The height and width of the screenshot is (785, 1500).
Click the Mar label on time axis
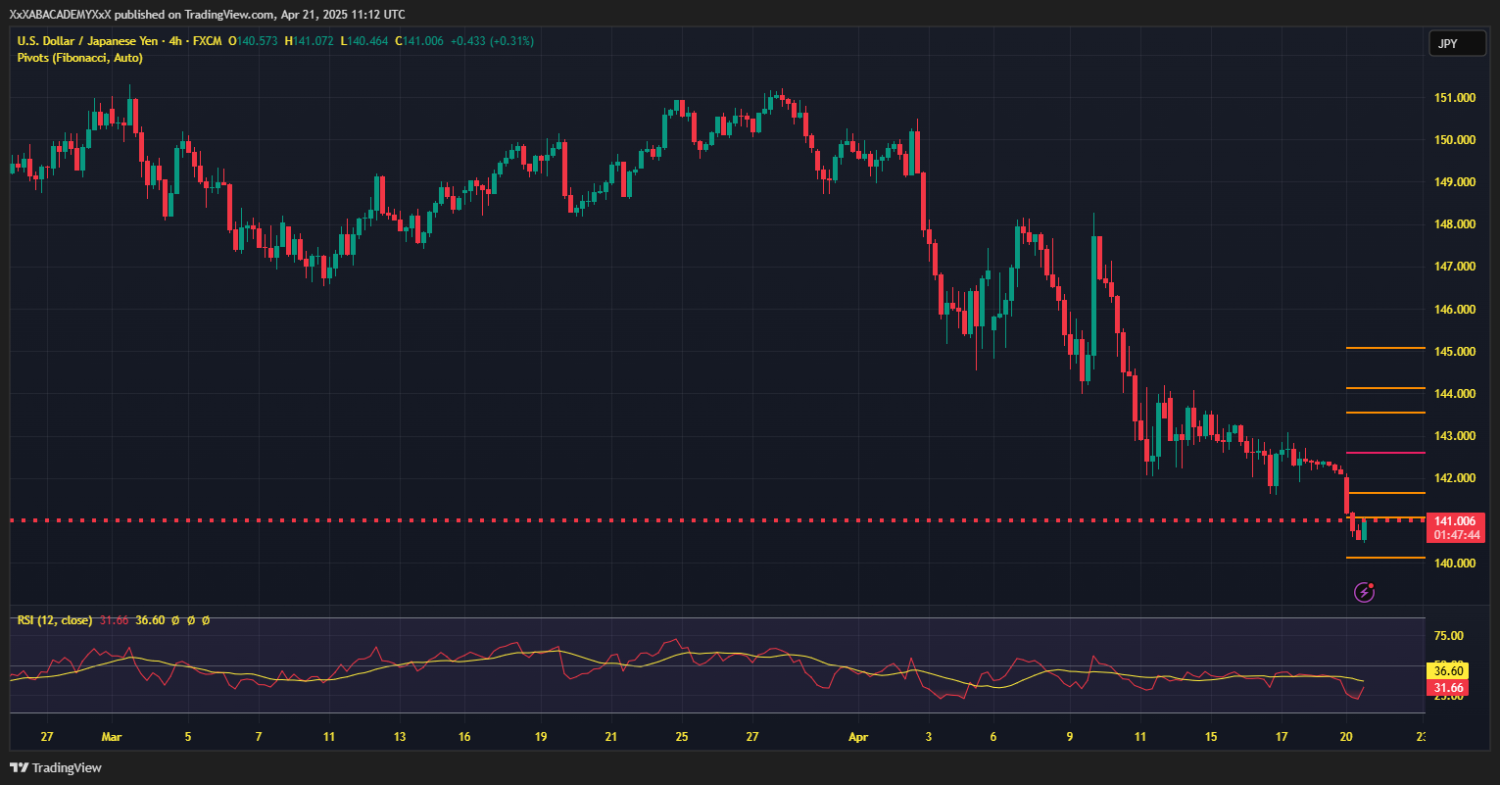[111, 738]
